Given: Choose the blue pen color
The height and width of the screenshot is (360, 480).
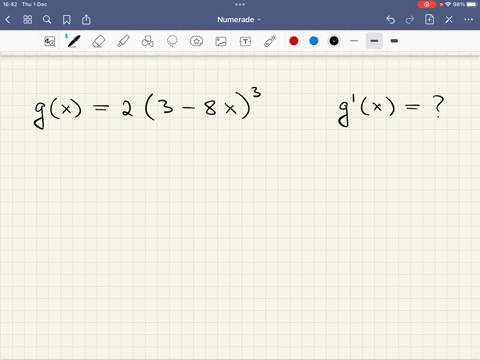Looking at the screenshot, I should pyautogui.click(x=314, y=41).
